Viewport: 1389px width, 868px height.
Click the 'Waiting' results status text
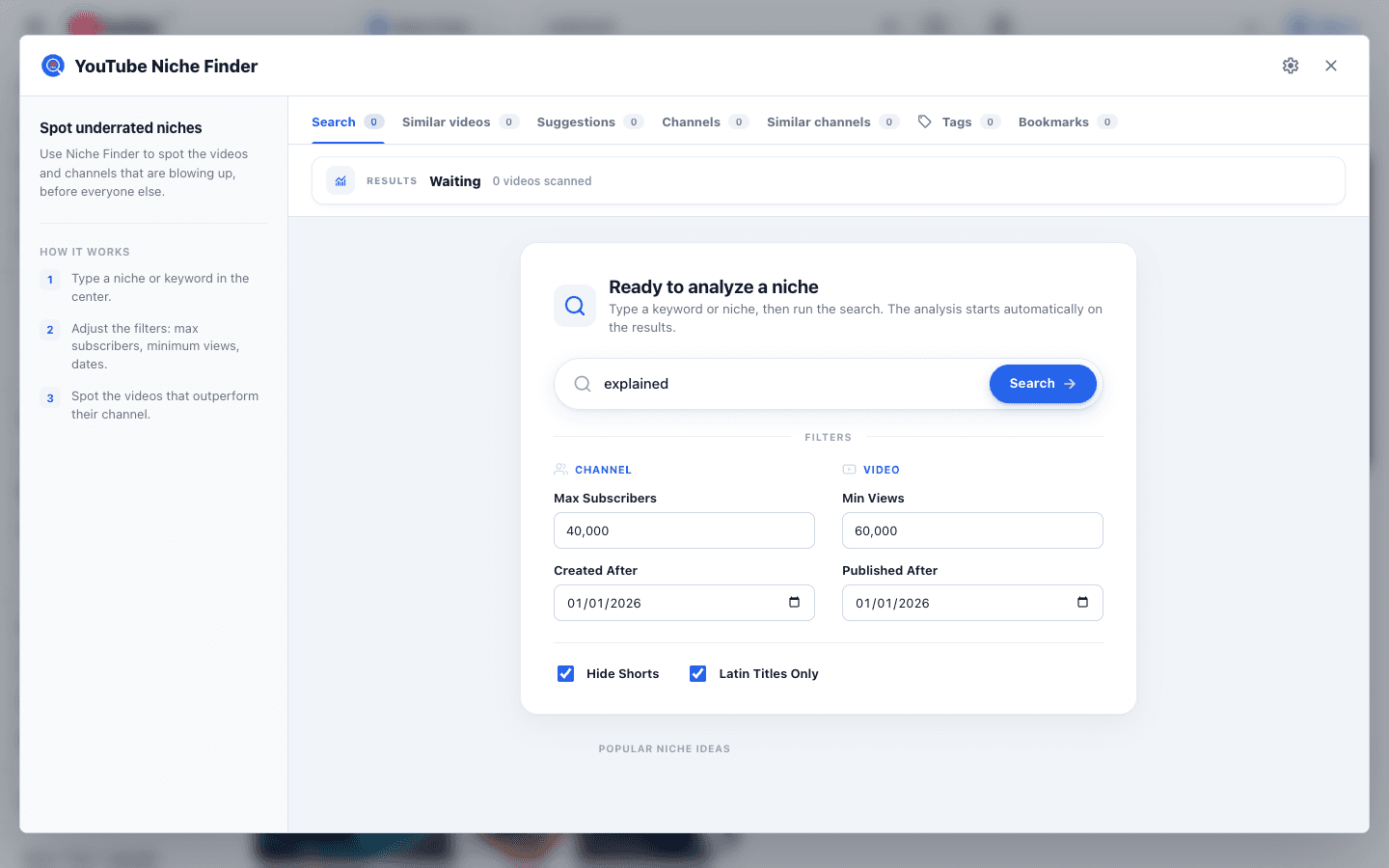point(455,181)
